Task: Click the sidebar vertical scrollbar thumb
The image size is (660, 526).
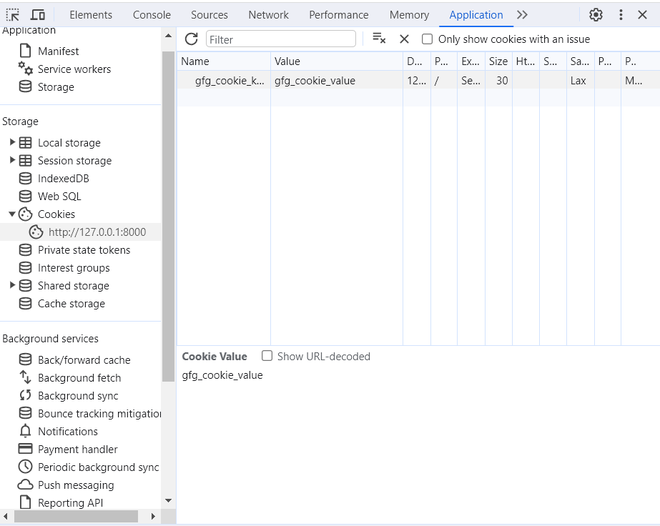Action: (168, 216)
